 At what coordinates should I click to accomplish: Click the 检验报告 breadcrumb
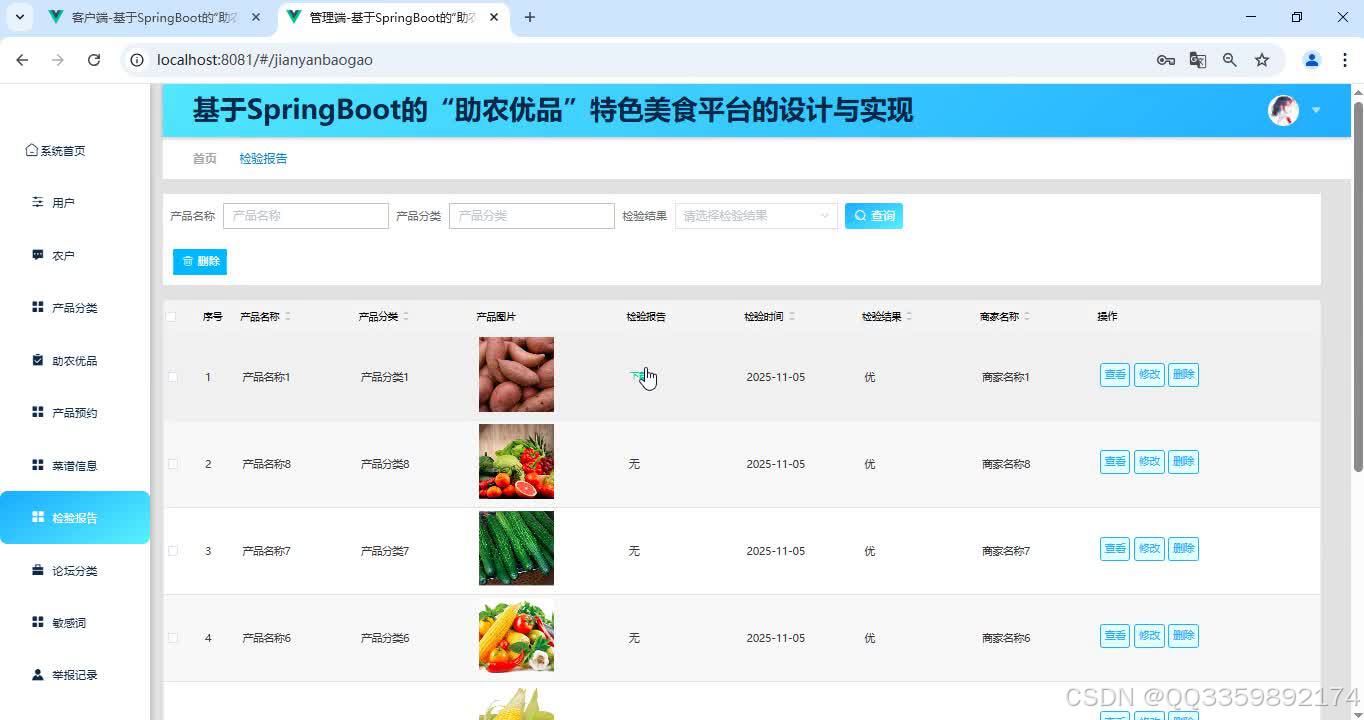click(x=263, y=159)
